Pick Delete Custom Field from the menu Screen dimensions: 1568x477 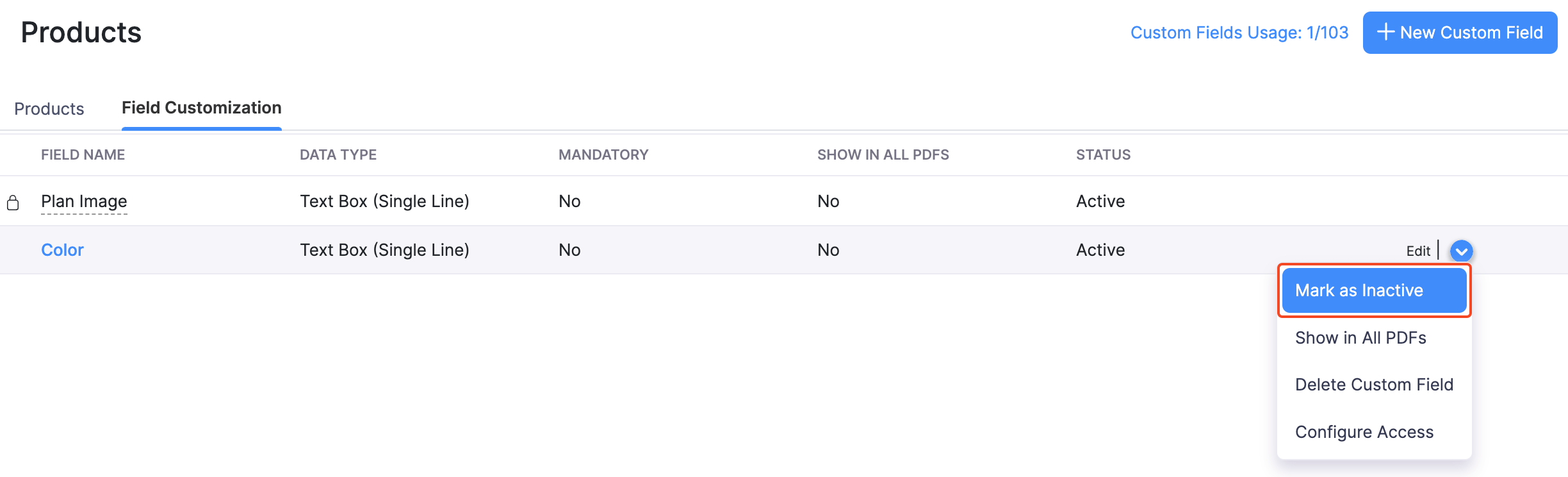(x=1374, y=384)
